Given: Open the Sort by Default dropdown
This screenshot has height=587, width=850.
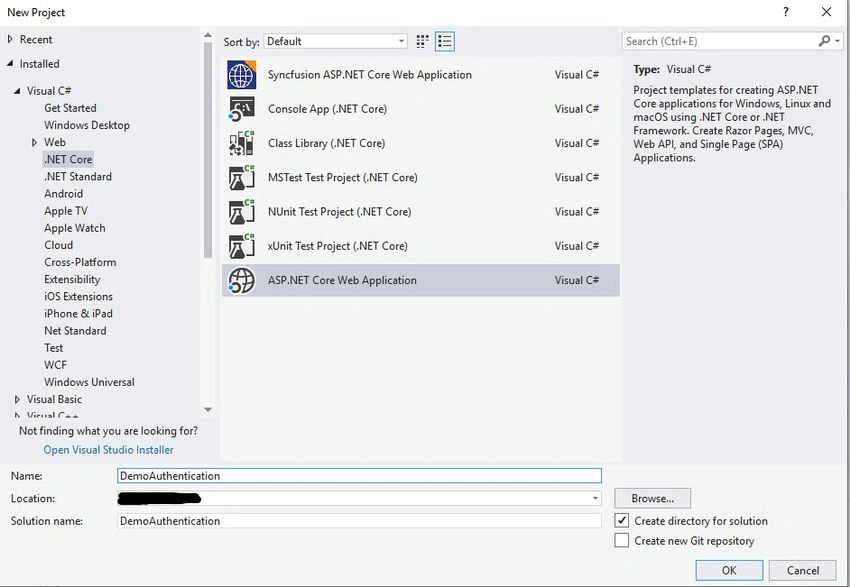Looking at the screenshot, I should tap(336, 41).
